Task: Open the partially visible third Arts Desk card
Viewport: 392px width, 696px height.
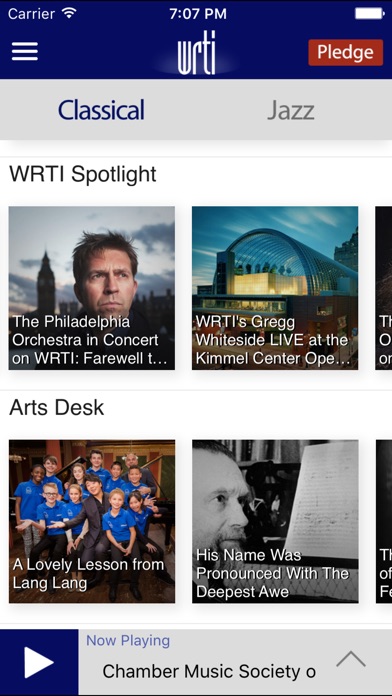Action: point(384,522)
